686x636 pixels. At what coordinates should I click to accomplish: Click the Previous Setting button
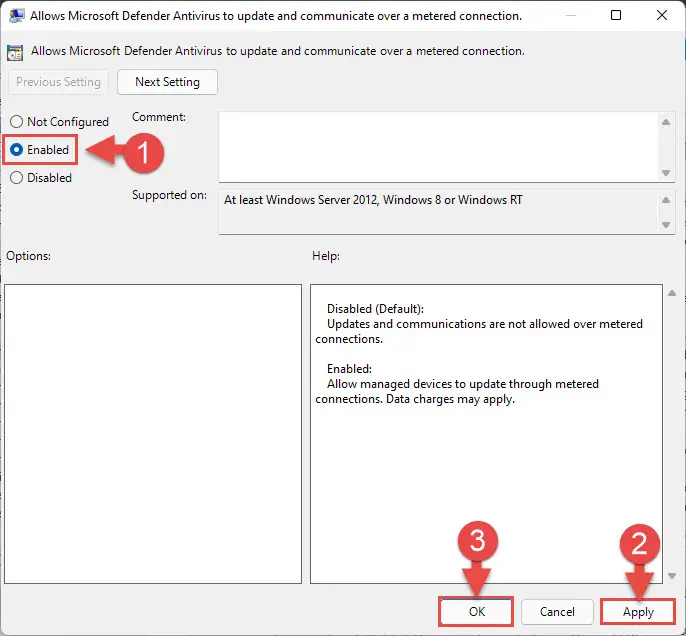click(58, 82)
